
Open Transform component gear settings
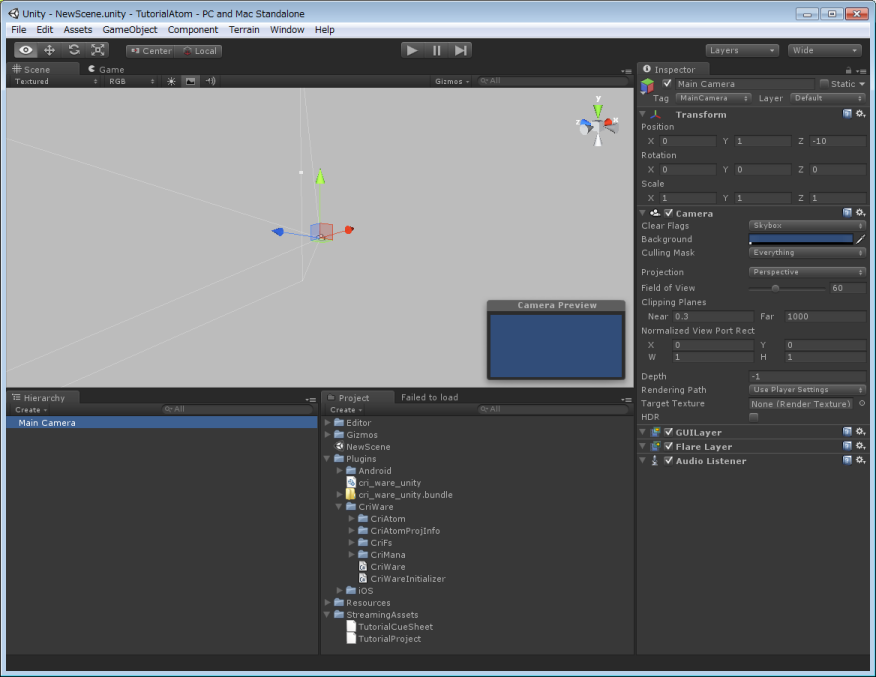[x=860, y=114]
